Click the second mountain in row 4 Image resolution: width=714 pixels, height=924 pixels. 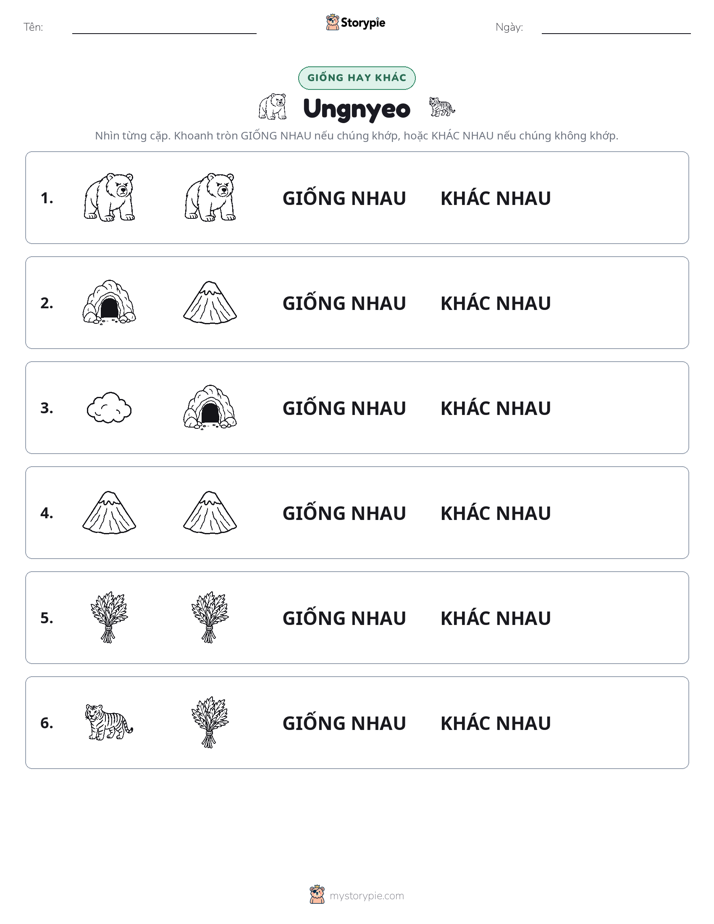210,513
